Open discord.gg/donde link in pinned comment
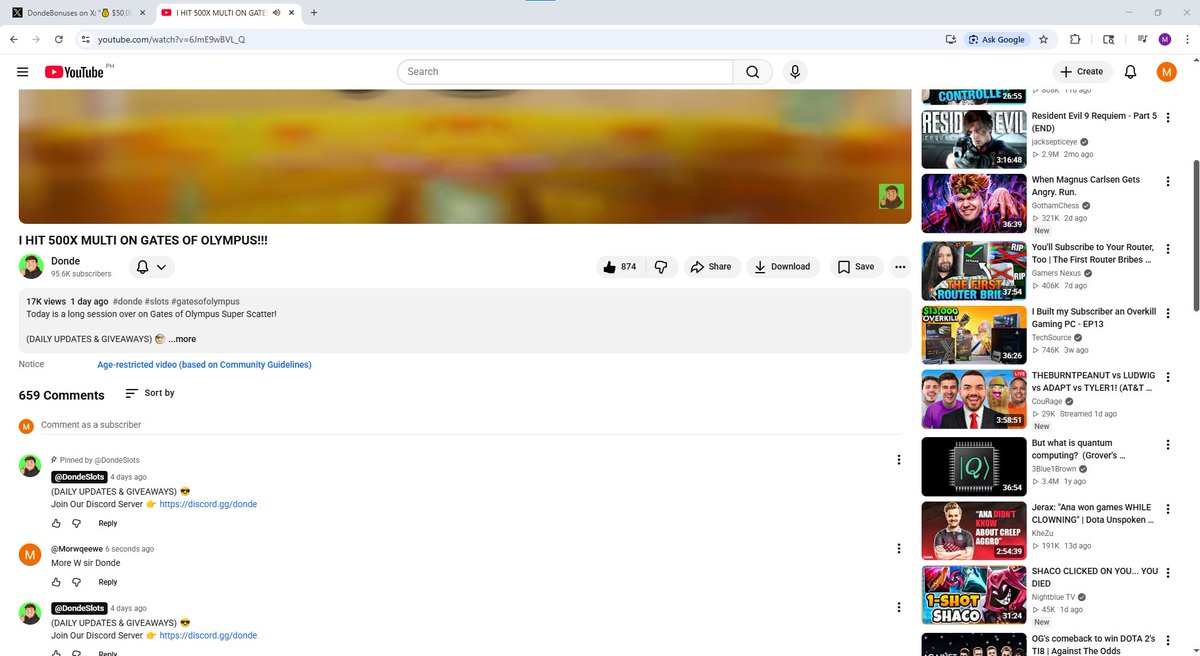 [208, 504]
